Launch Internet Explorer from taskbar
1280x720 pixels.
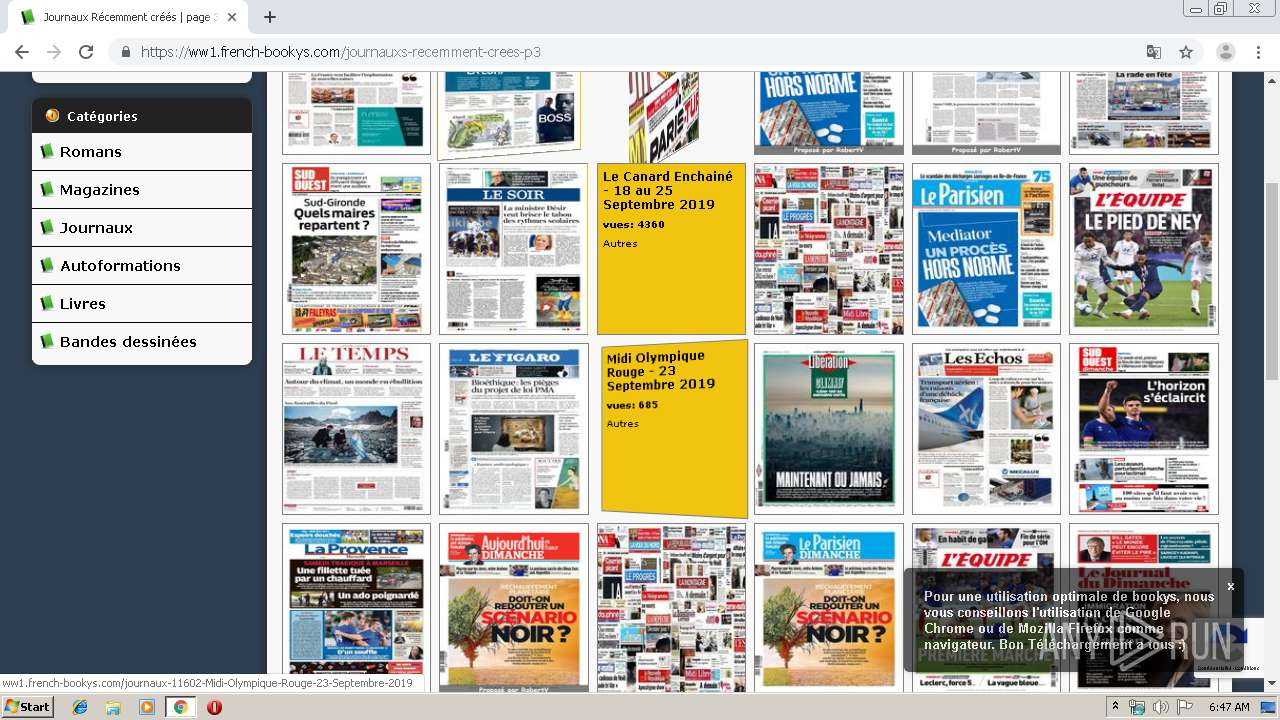coord(81,707)
